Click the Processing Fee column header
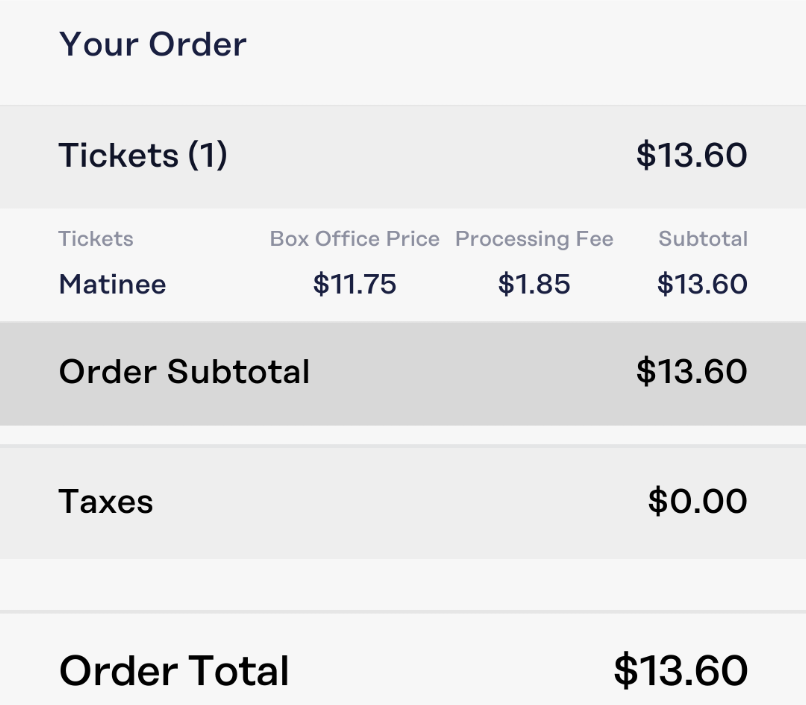806x705 pixels. pos(534,239)
